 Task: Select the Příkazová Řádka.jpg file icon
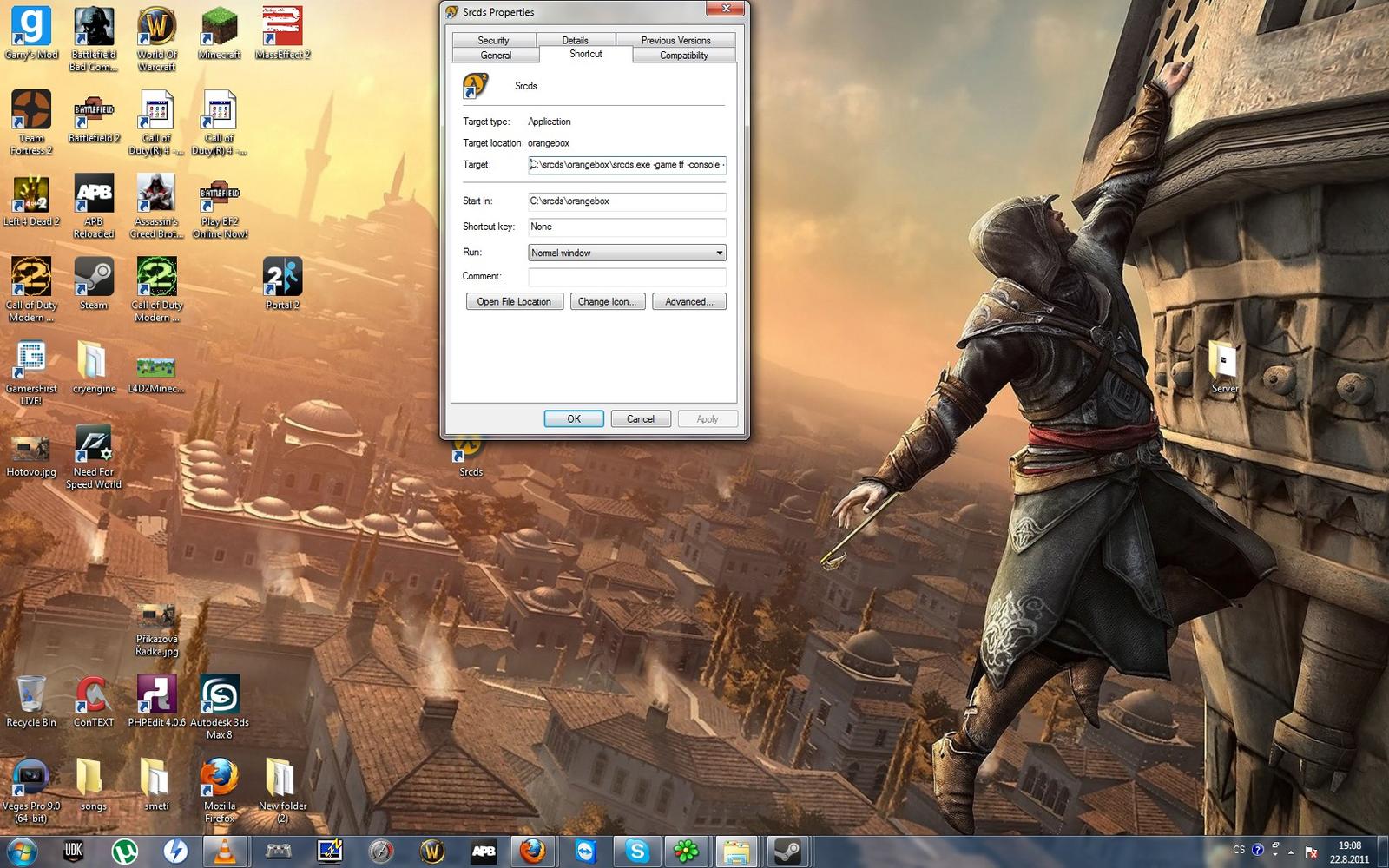156,630
